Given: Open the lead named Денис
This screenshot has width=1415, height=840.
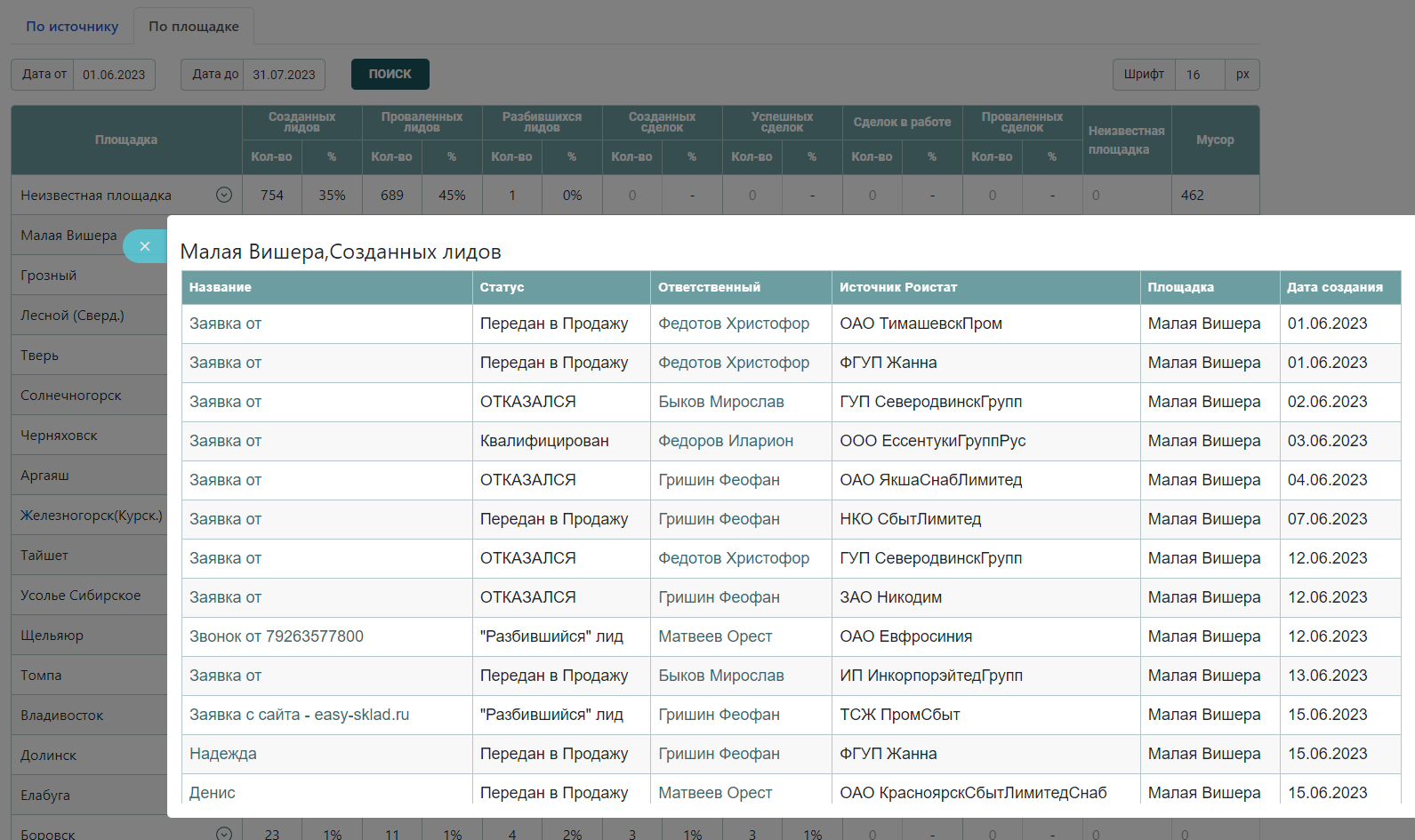Looking at the screenshot, I should [x=213, y=793].
